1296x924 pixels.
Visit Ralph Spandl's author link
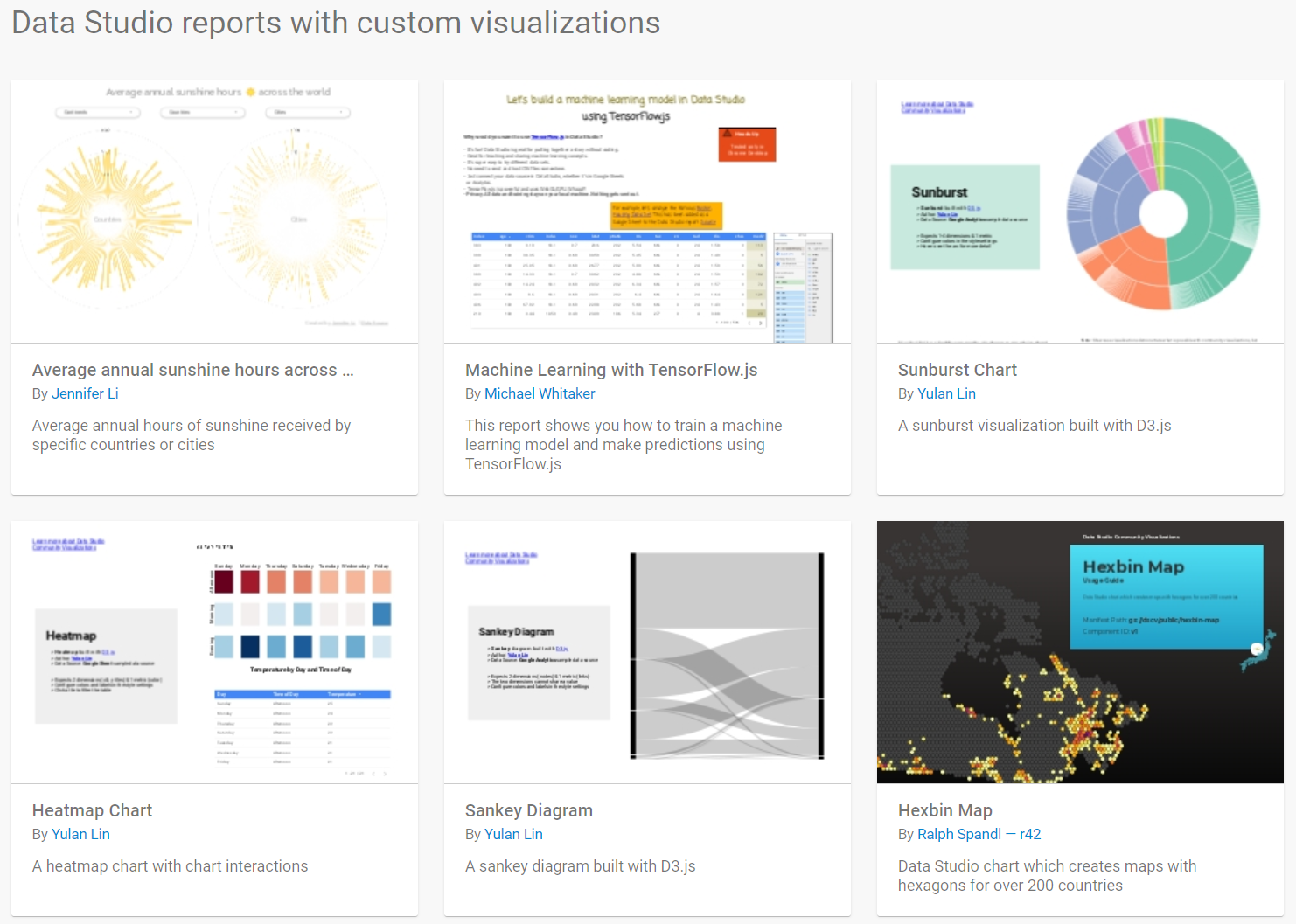(959, 834)
